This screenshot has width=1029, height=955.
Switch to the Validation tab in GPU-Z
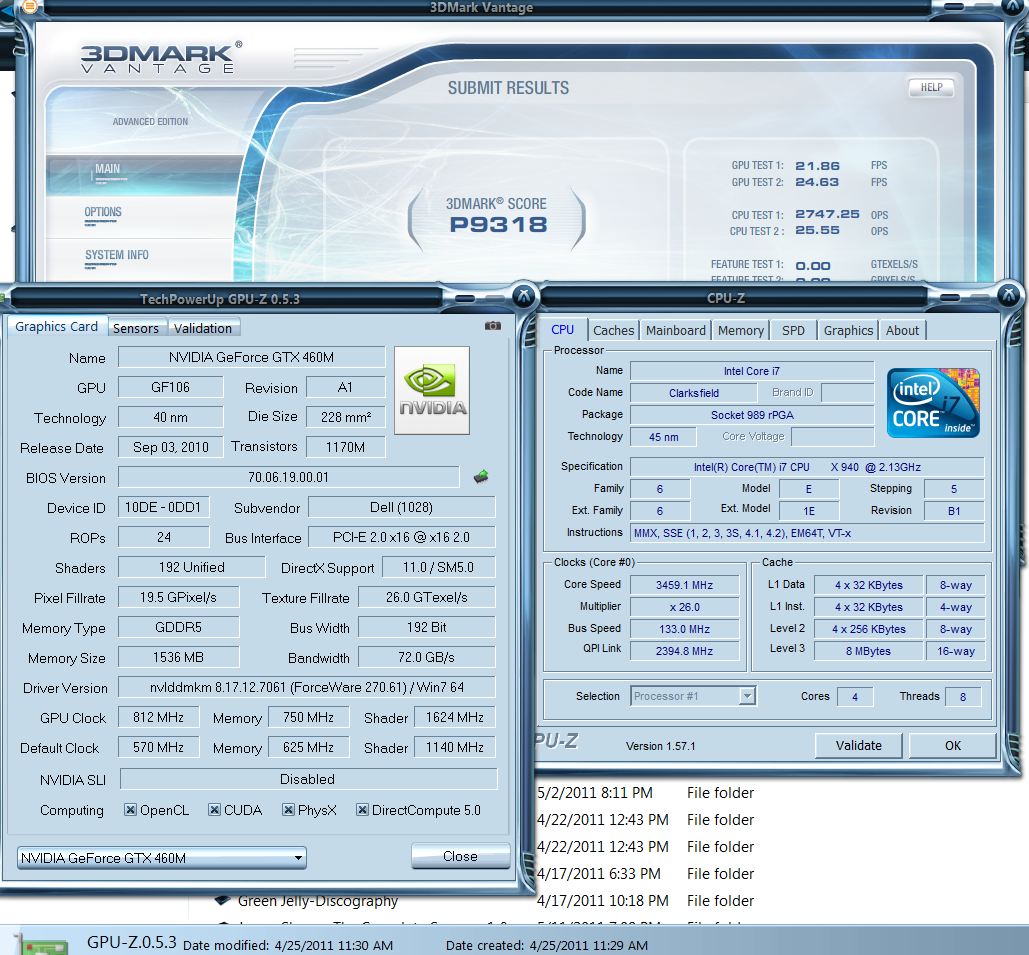203,328
